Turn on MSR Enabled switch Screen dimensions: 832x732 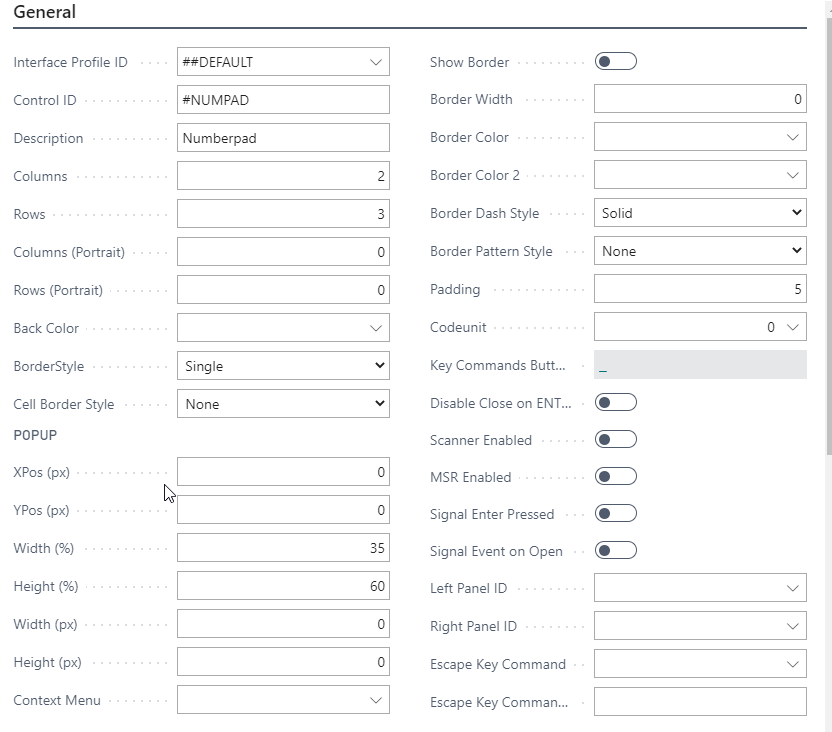(615, 477)
